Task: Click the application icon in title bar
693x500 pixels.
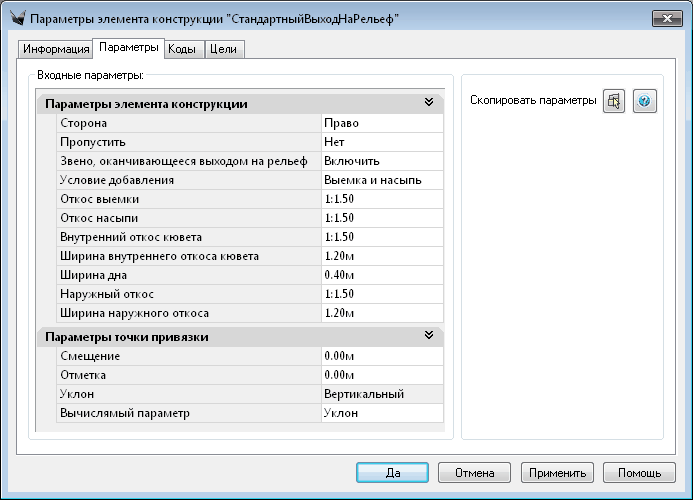Action: point(15,19)
